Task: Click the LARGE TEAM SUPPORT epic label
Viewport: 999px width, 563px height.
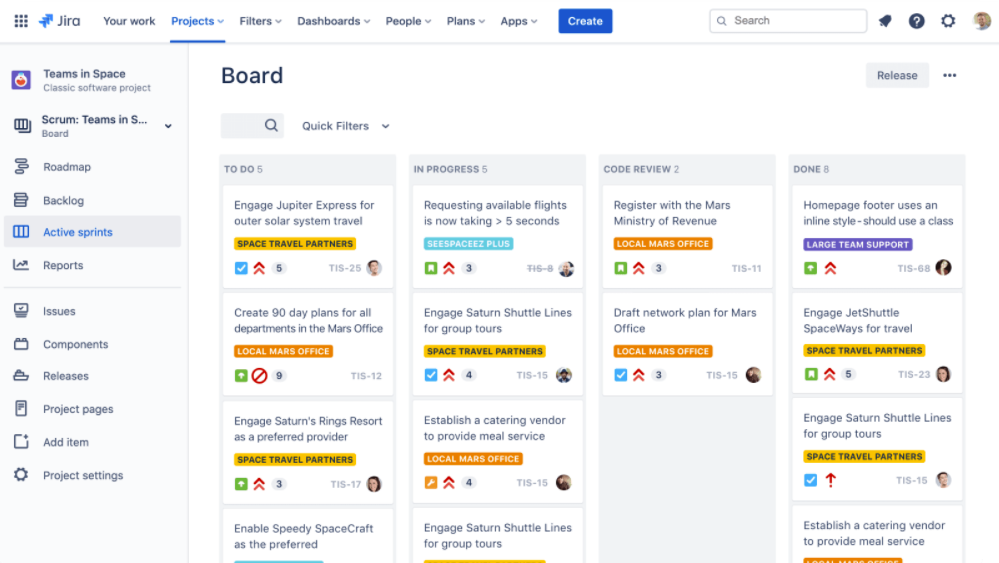Action: (858, 244)
